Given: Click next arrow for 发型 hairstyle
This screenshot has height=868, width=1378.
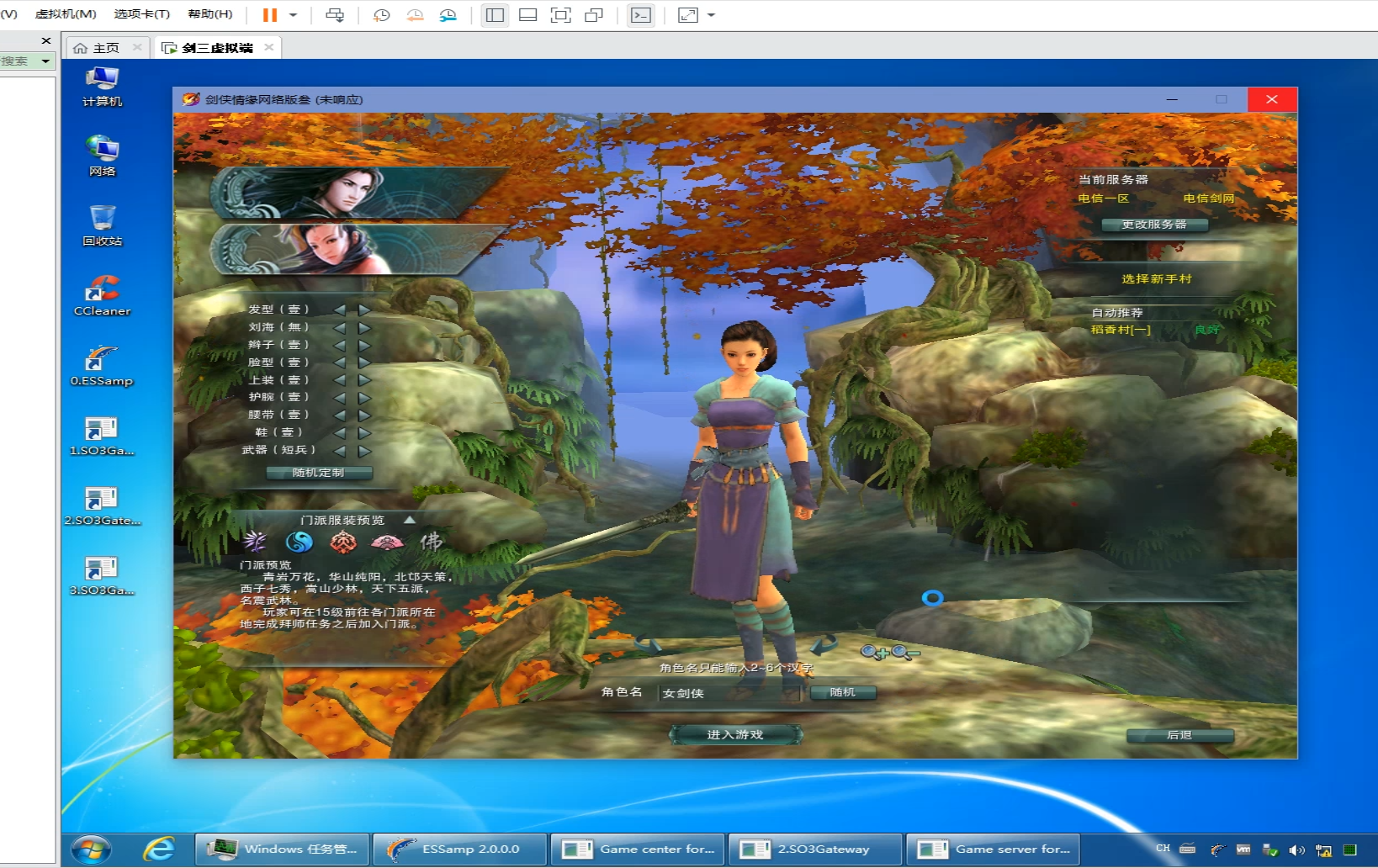Looking at the screenshot, I should [364, 310].
